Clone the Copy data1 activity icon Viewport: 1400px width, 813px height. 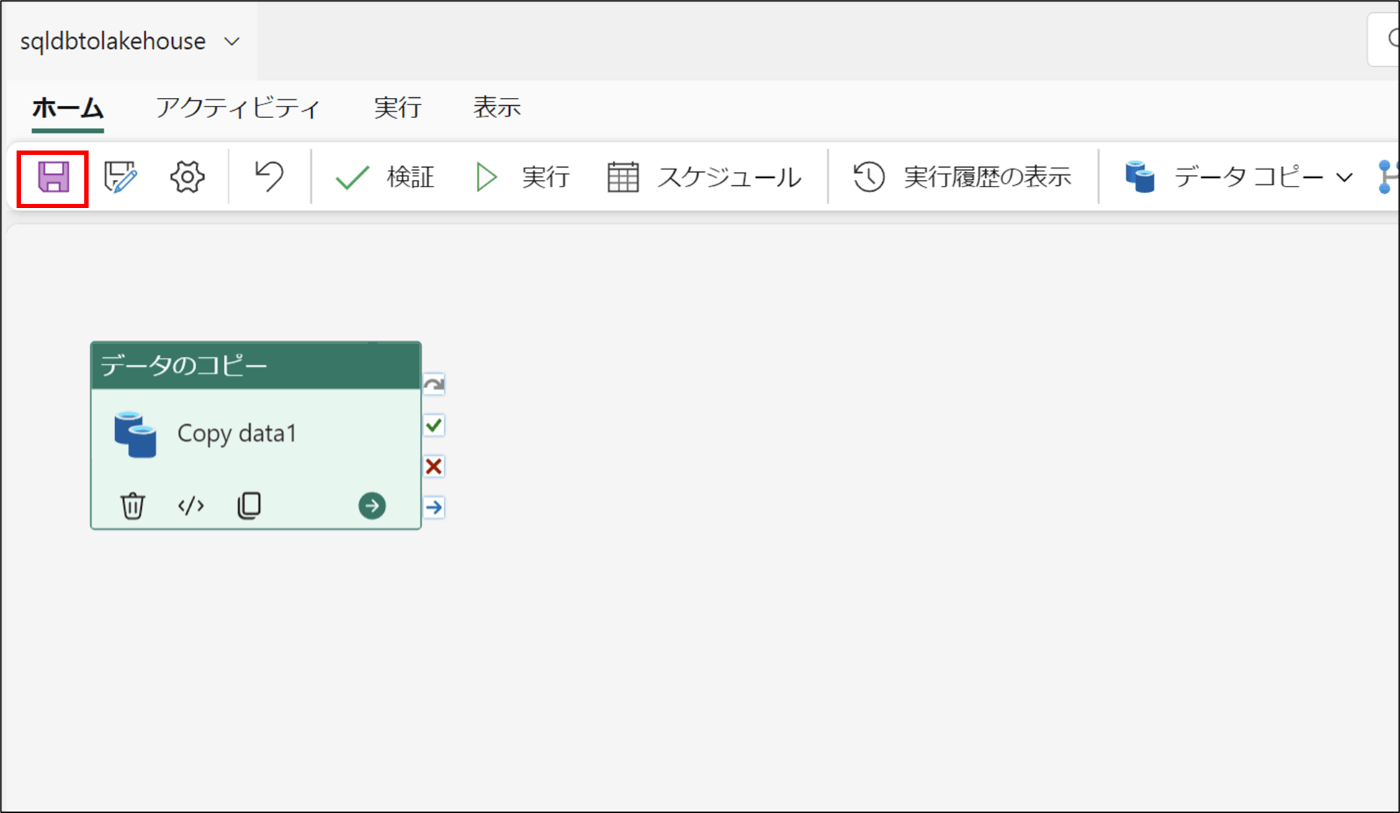(249, 506)
